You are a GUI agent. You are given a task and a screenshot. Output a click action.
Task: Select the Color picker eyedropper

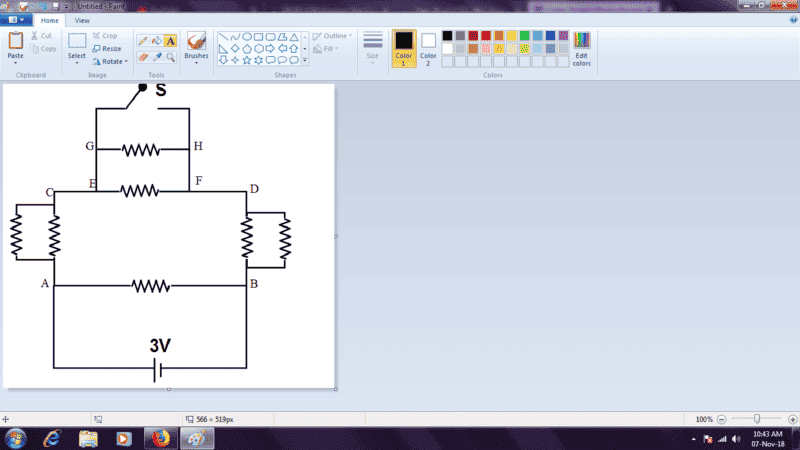click(x=156, y=56)
